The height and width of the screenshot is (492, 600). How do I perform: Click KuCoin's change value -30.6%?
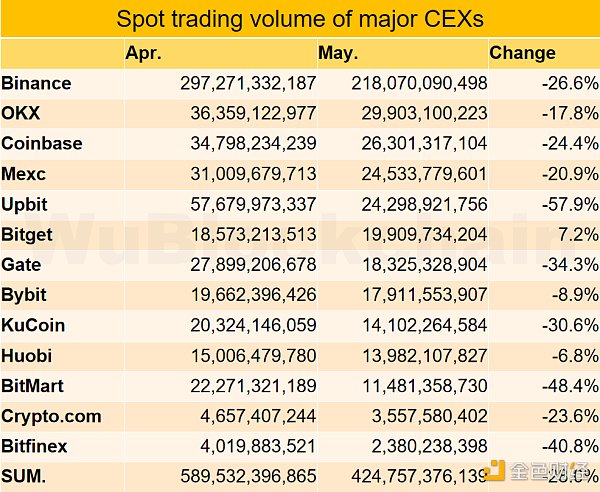click(571, 326)
